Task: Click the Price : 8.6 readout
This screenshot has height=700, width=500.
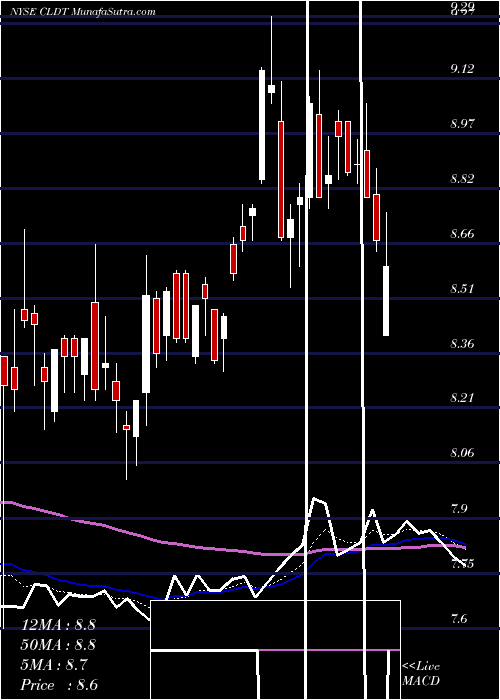Action: [x=59, y=685]
